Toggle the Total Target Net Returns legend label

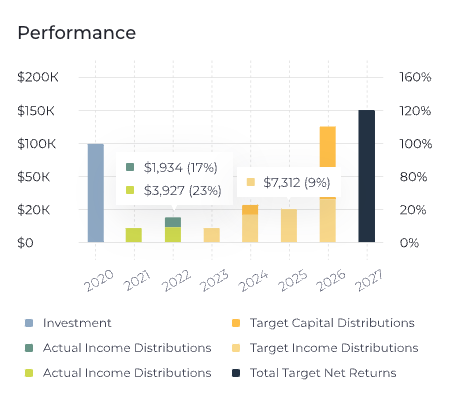pyautogui.click(x=323, y=373)
